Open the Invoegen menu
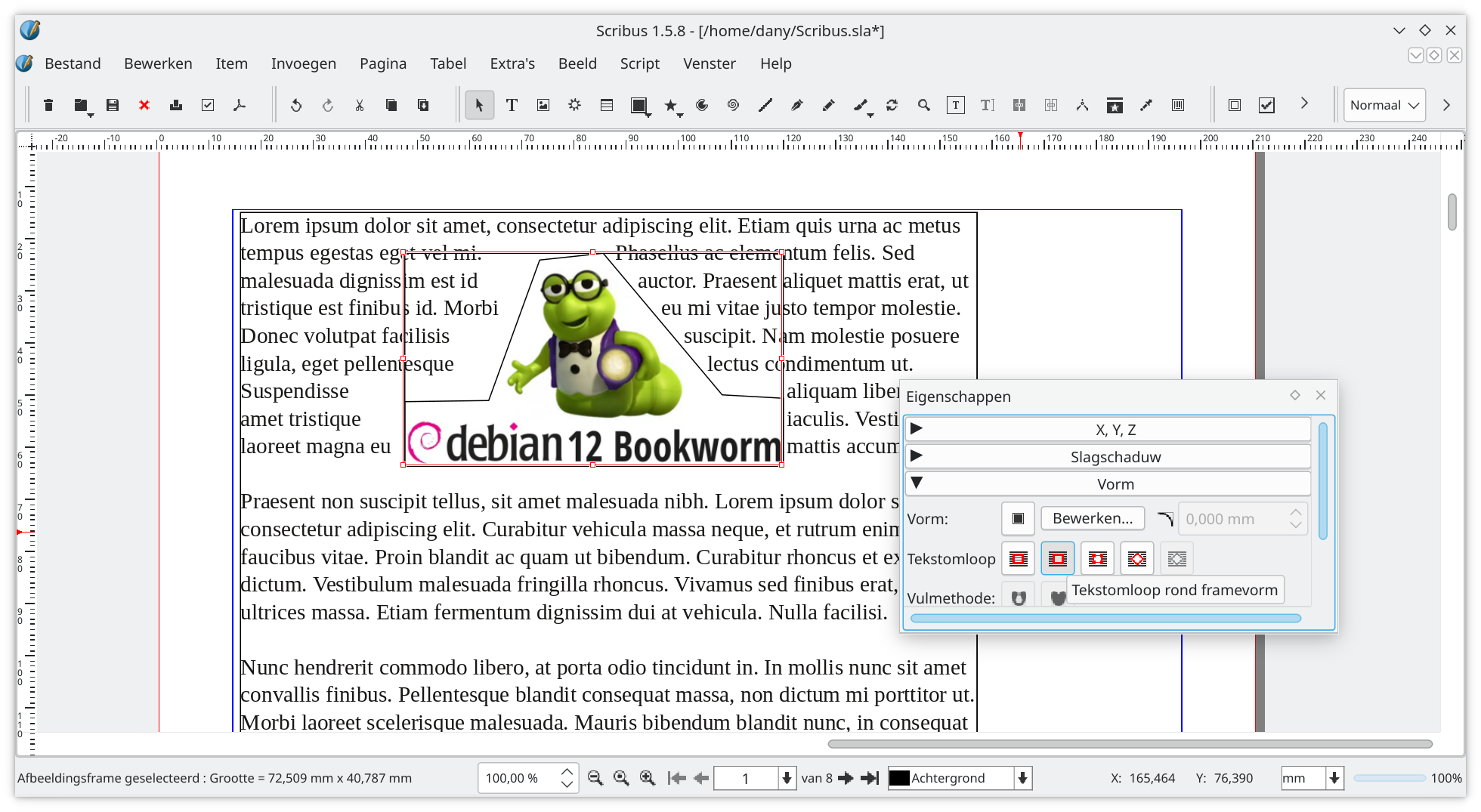Viewport: 1481px width, 812px height. [304, 63]
